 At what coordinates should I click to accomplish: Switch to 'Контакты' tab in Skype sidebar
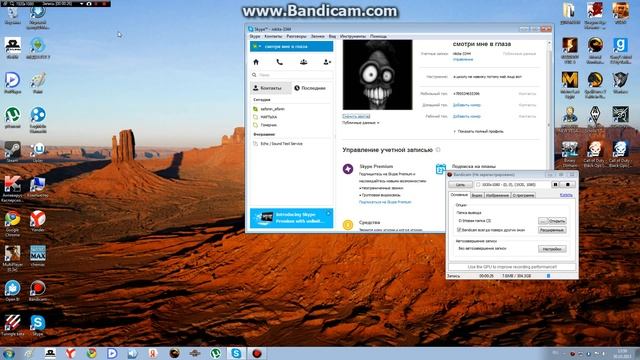click(271, 88)
